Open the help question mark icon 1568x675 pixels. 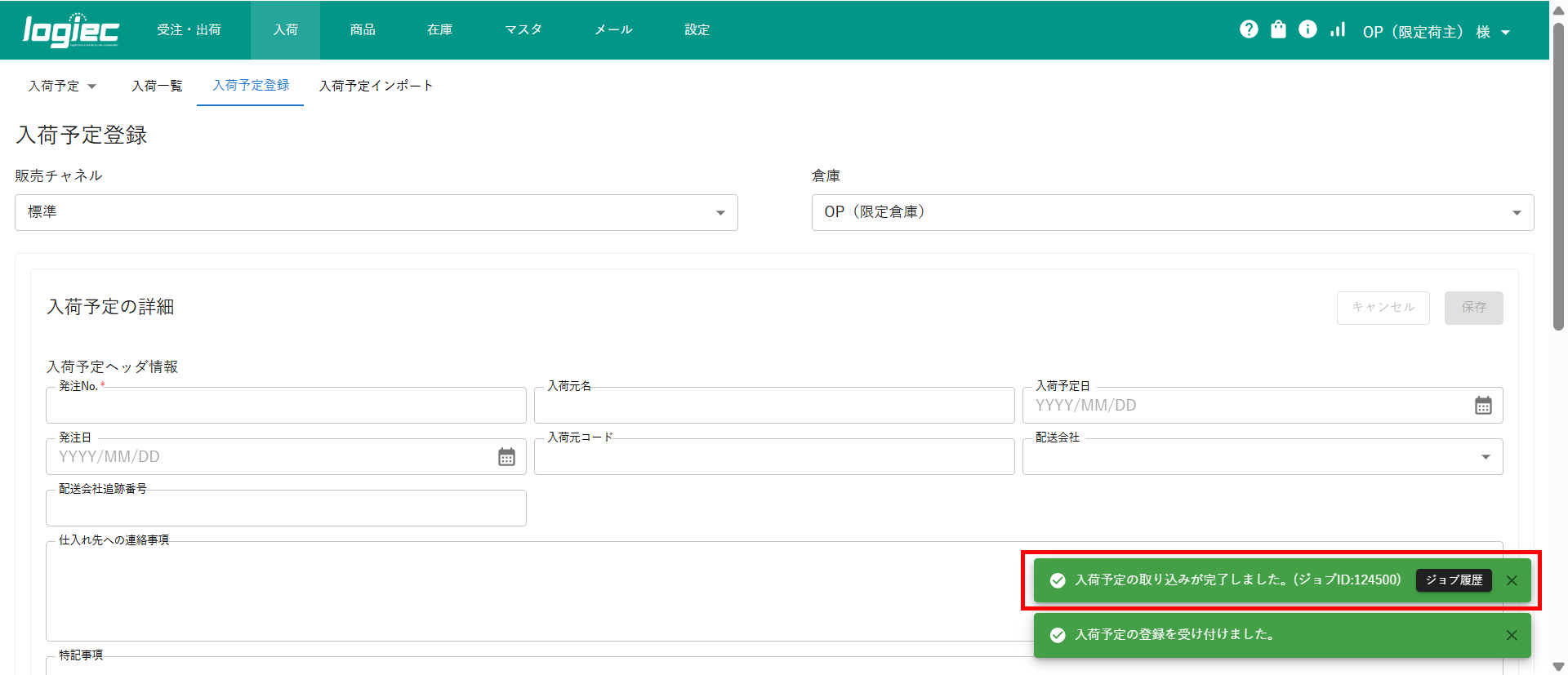[1249, 29]
